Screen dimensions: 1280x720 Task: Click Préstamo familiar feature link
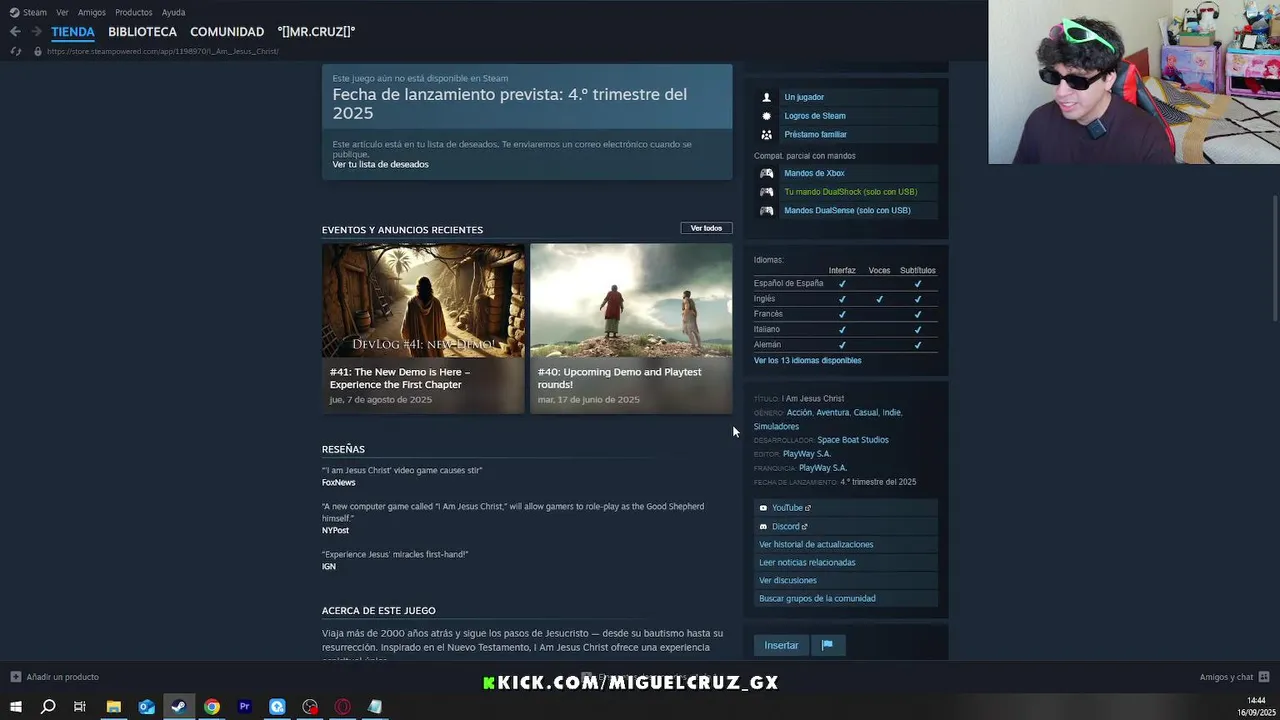point(815,134)
